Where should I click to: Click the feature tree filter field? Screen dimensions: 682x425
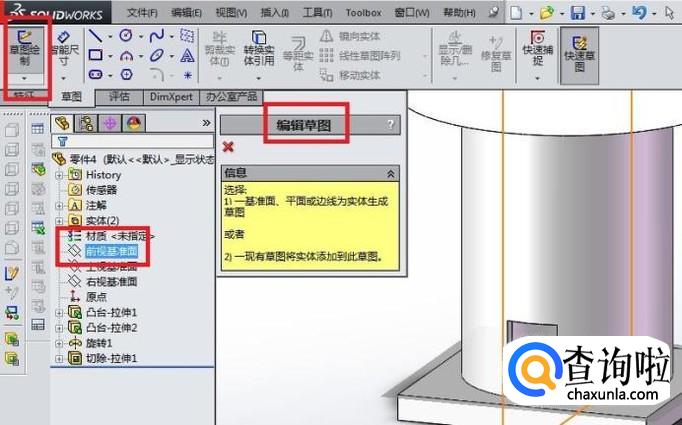pos(133,141)
